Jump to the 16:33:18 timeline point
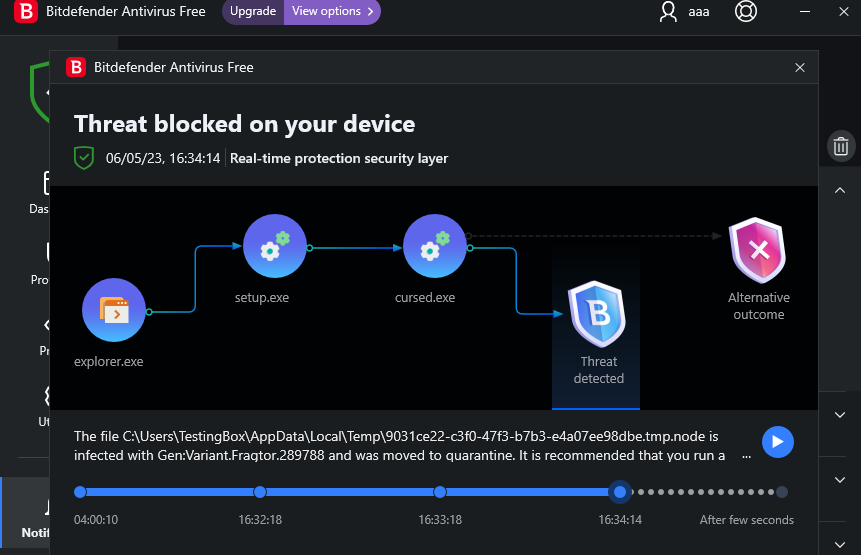 pos(440,492)
